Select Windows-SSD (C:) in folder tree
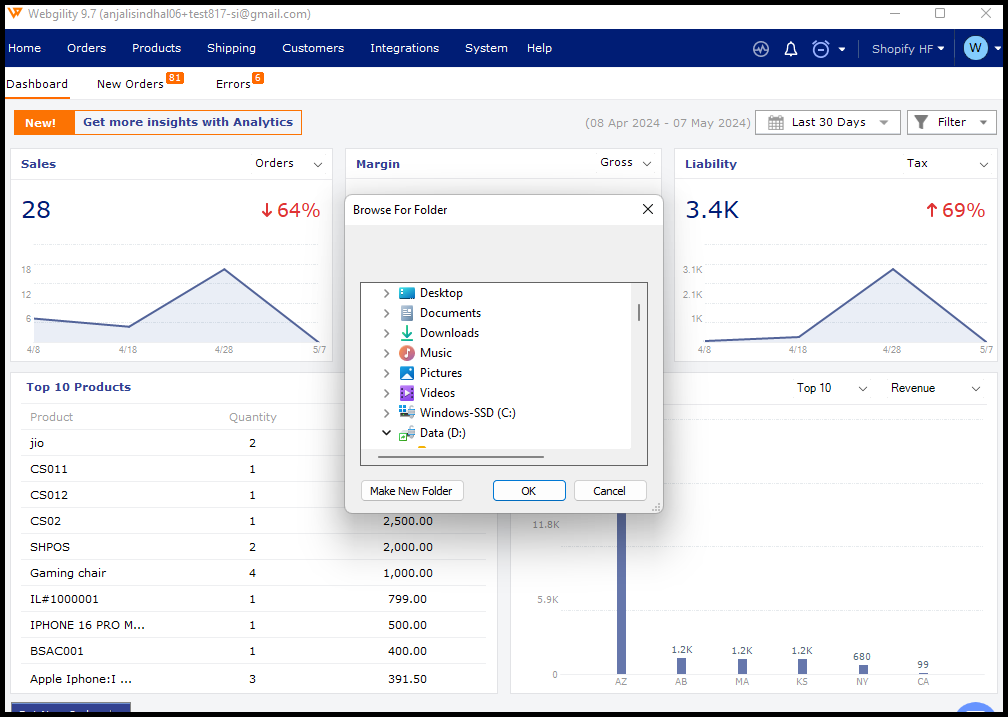Viewport: 1008px width, 717px height. click(467, 413)
